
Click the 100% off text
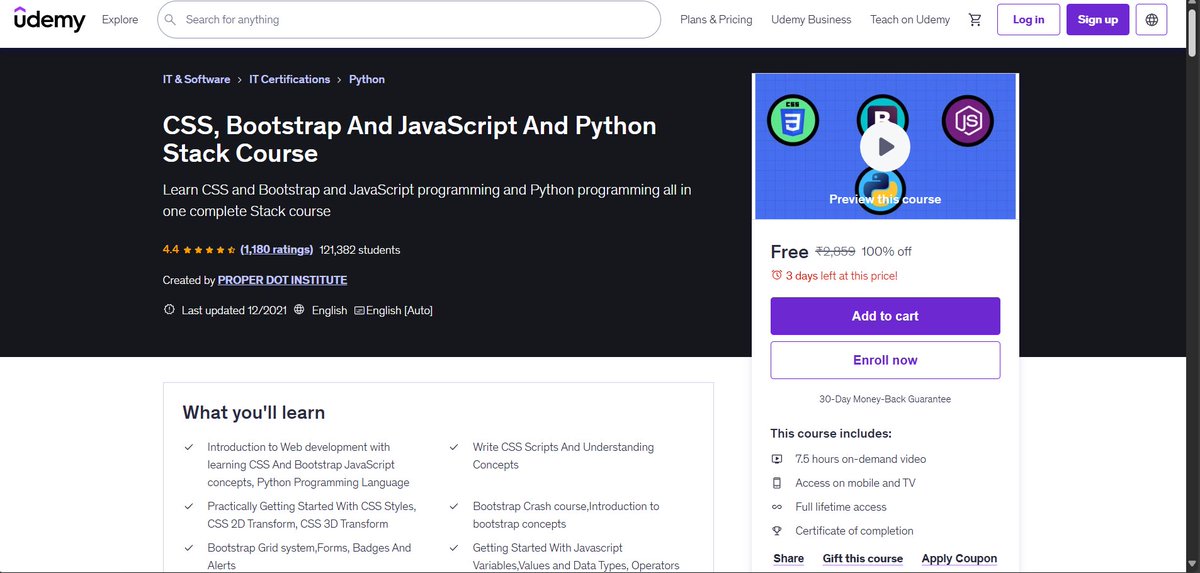(x=887, y=252)
